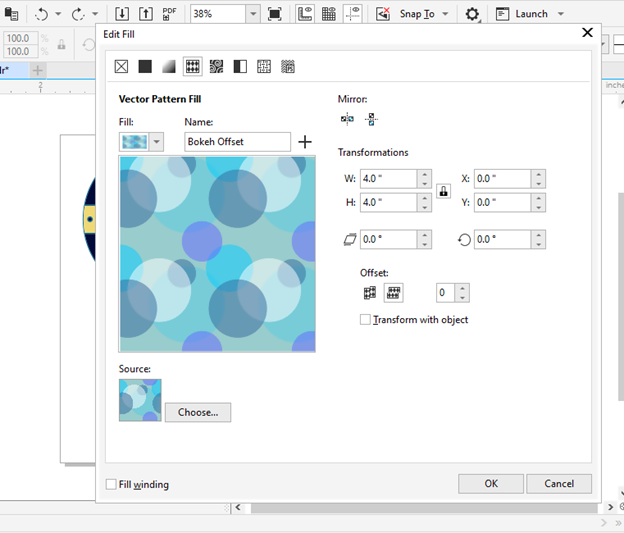624x533 pixels.
Task: Enable Transform with object checkbox
Action: pyautogui.click(x=365, y=320)
